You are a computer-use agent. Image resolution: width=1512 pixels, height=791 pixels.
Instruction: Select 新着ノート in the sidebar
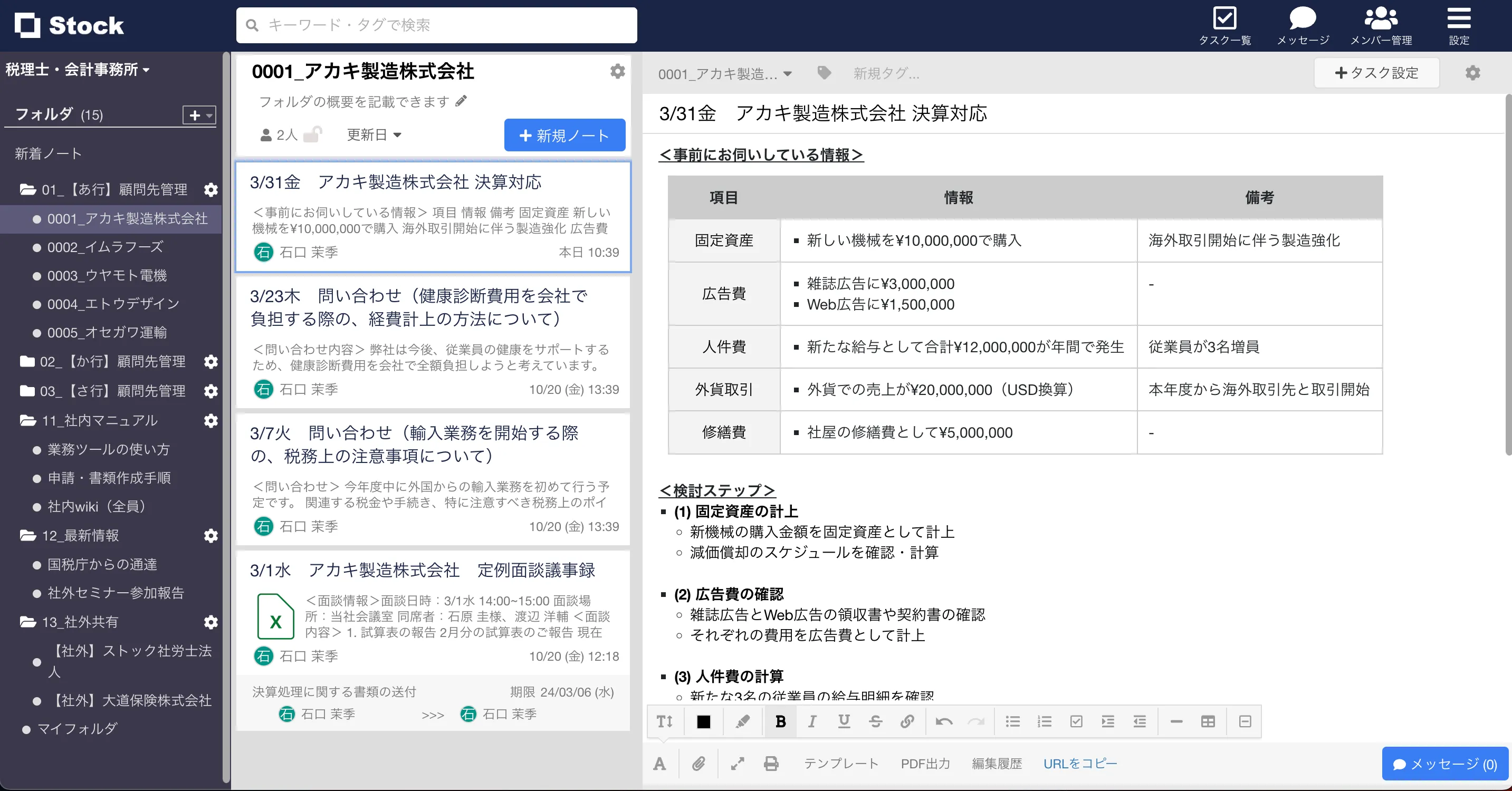[x=47, y=152]
